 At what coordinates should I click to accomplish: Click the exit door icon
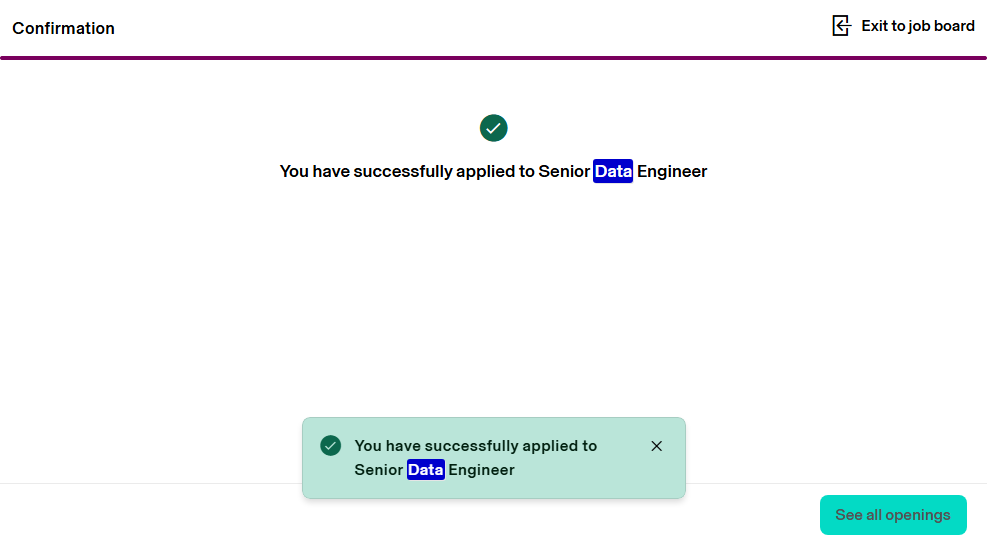pyautogui.click(x=841, y=26)
